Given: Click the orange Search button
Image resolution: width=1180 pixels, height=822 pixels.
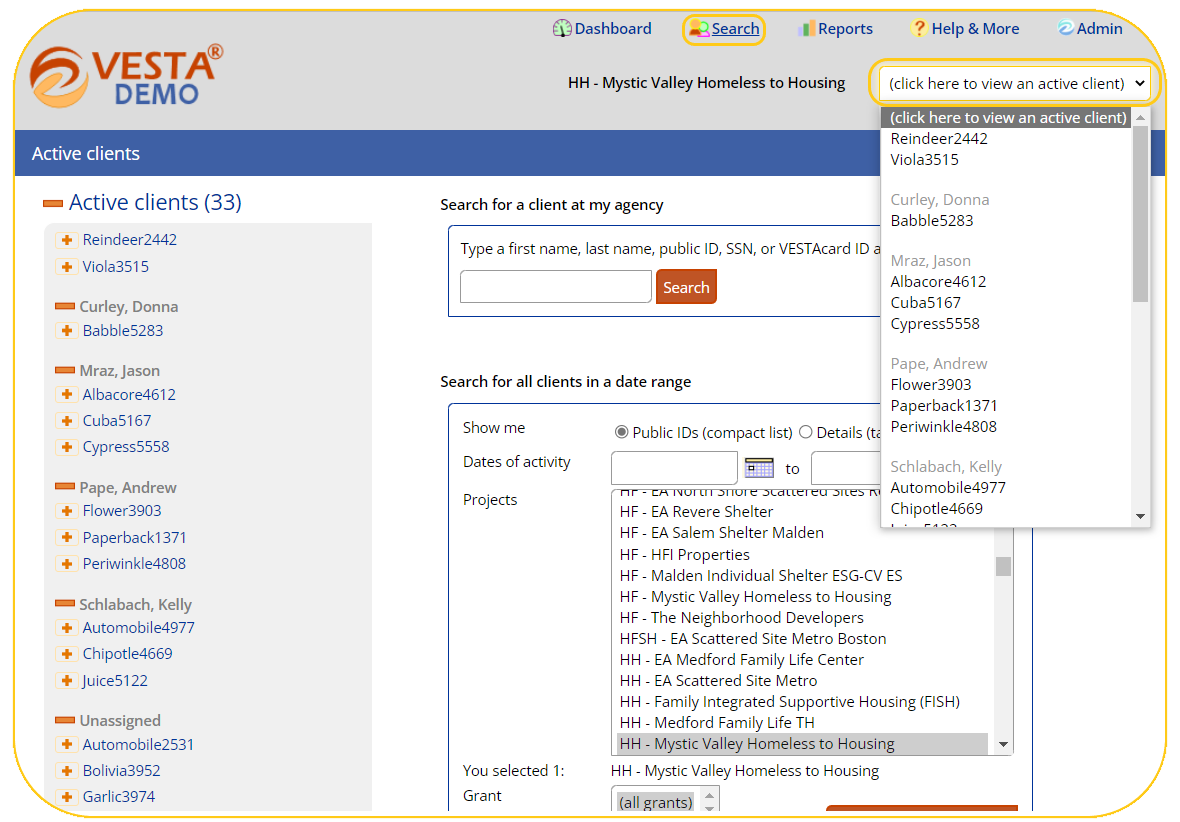Looking at the screenshot, I should (x=686, y=287).
